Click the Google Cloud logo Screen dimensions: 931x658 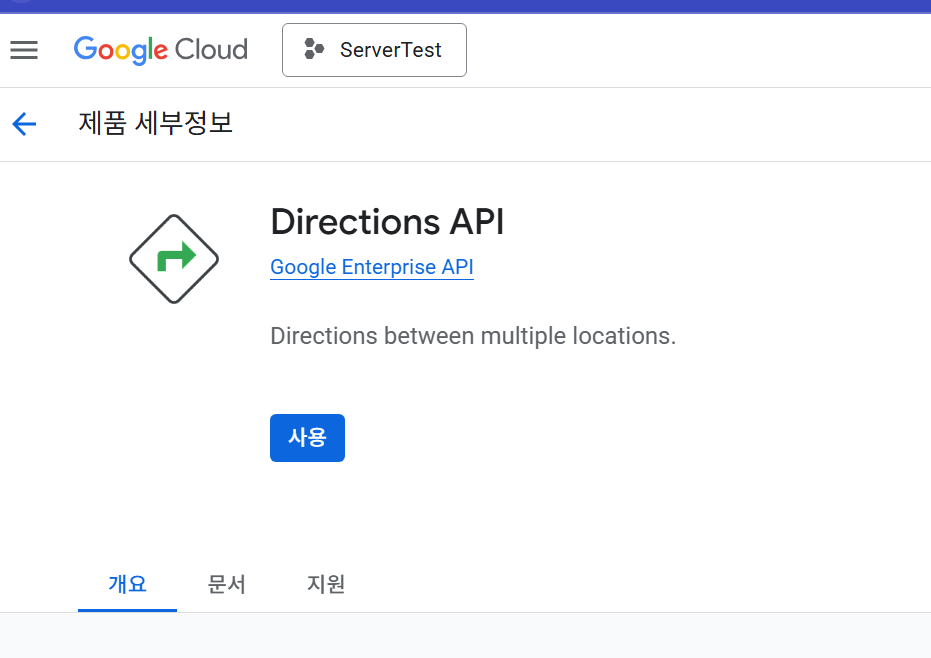(160, 50)
